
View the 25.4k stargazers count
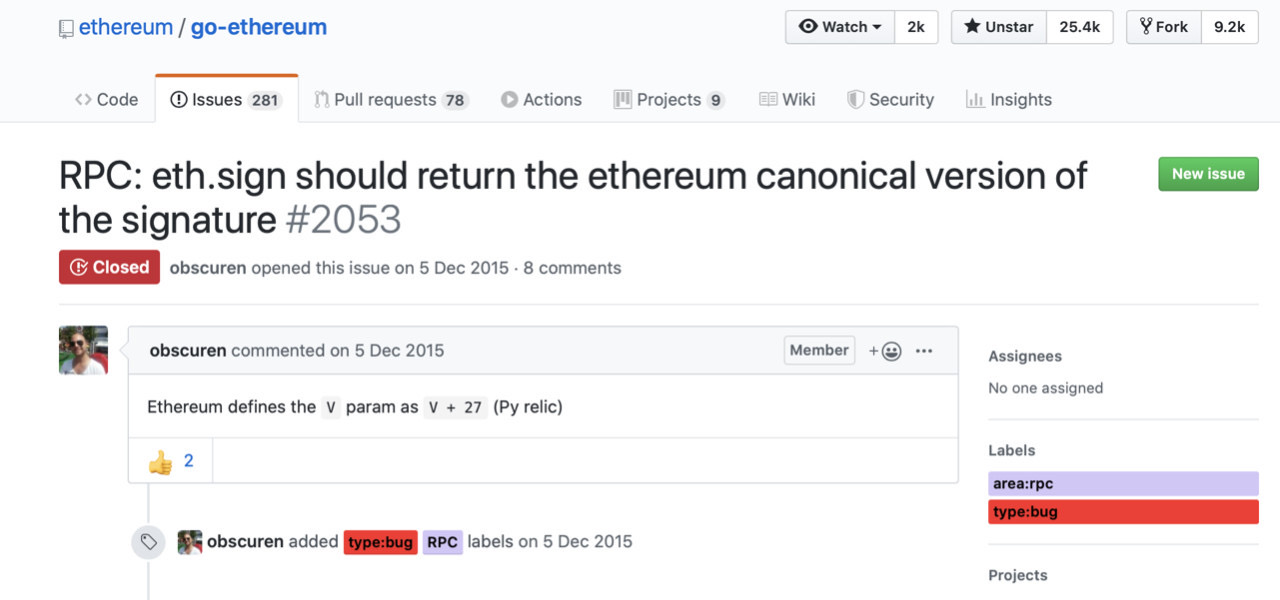1080,27
